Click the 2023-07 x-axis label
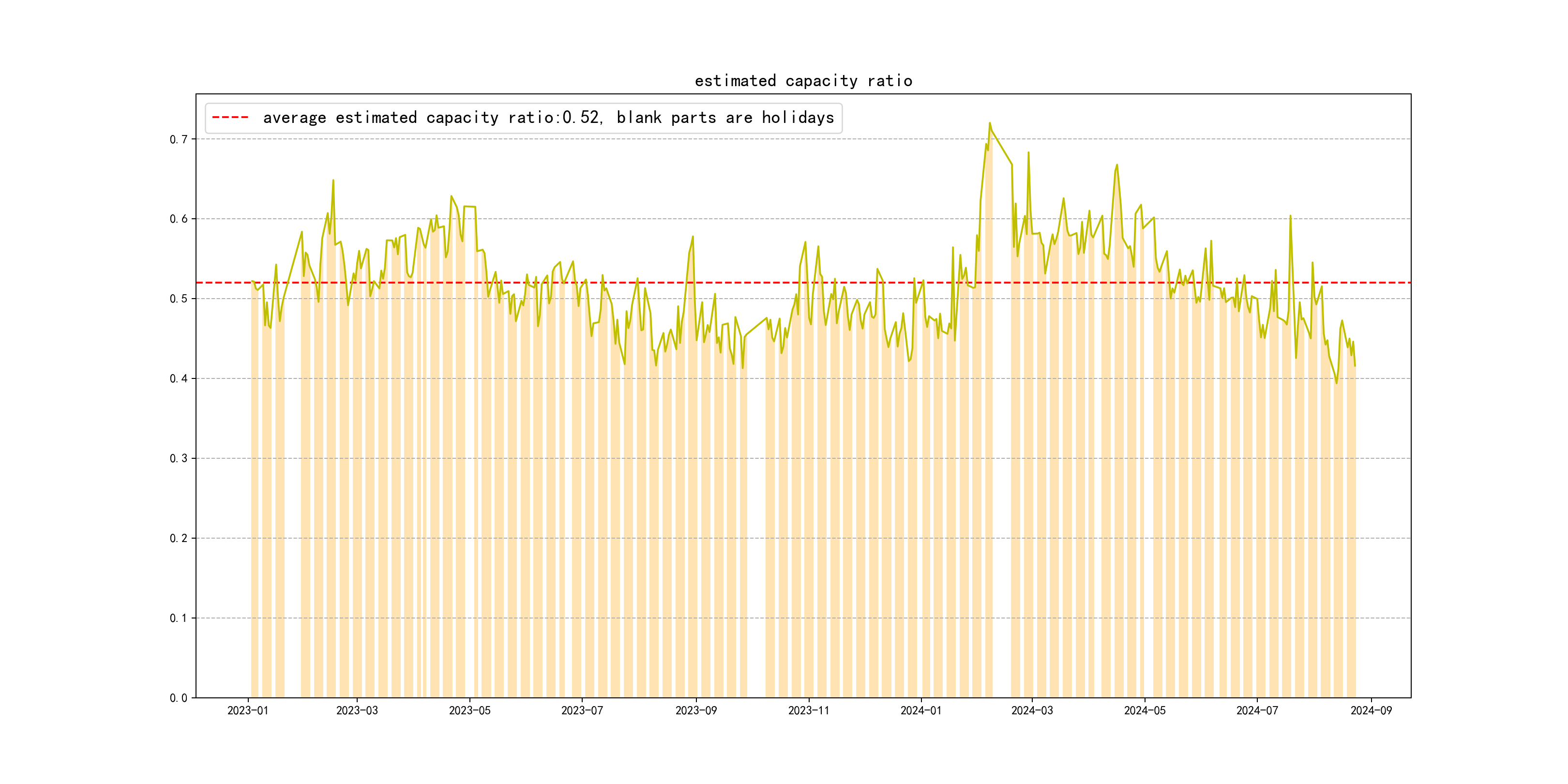Viewport: 1568px width, 784px height. point(582,710)
